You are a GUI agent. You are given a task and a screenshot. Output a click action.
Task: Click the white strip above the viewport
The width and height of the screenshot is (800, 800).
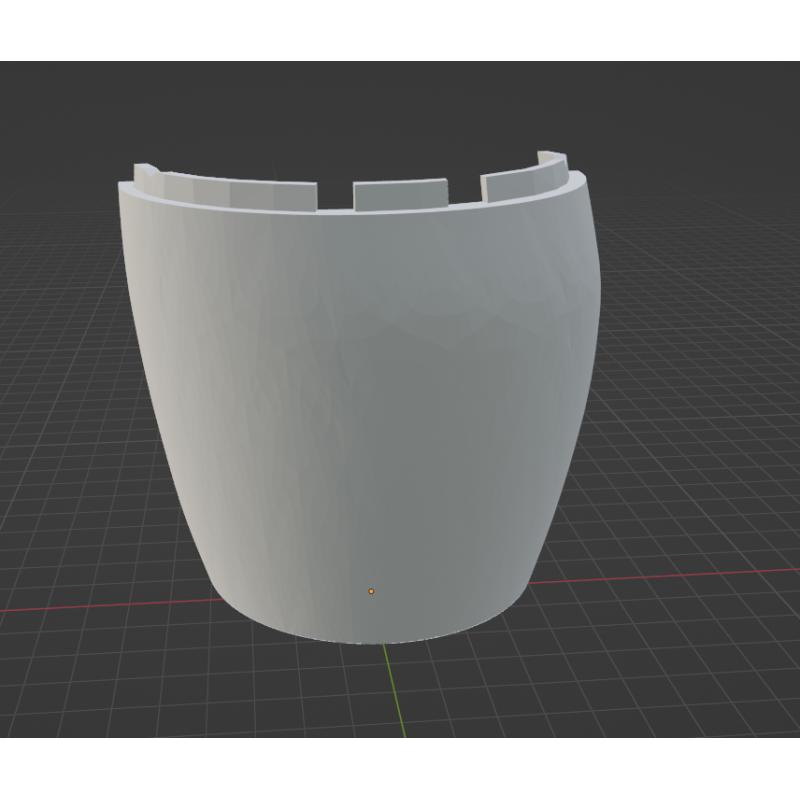pos(400,30)
